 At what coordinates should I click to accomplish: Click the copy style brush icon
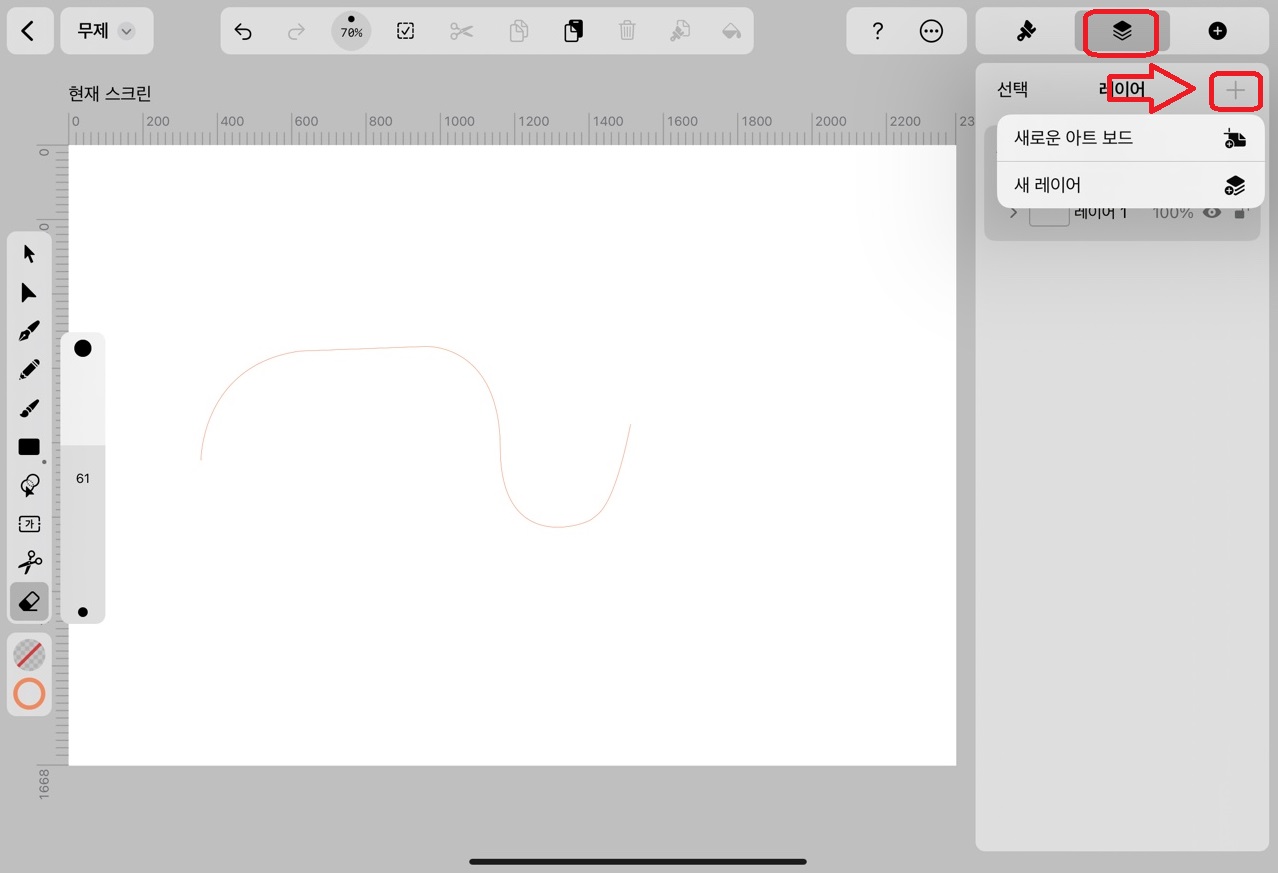[680, 32]
